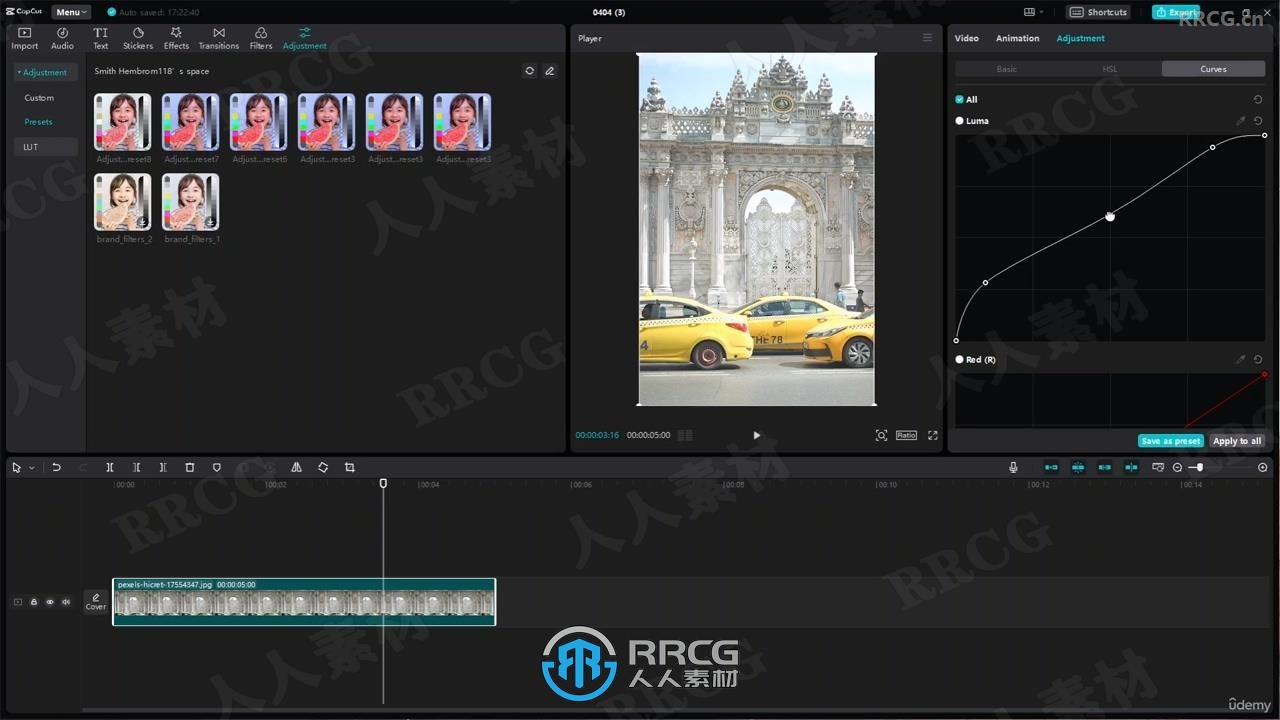This screenshot has width=1280, height=720.
Task: Click the Rotate tool icon
Action: [323, 467]
